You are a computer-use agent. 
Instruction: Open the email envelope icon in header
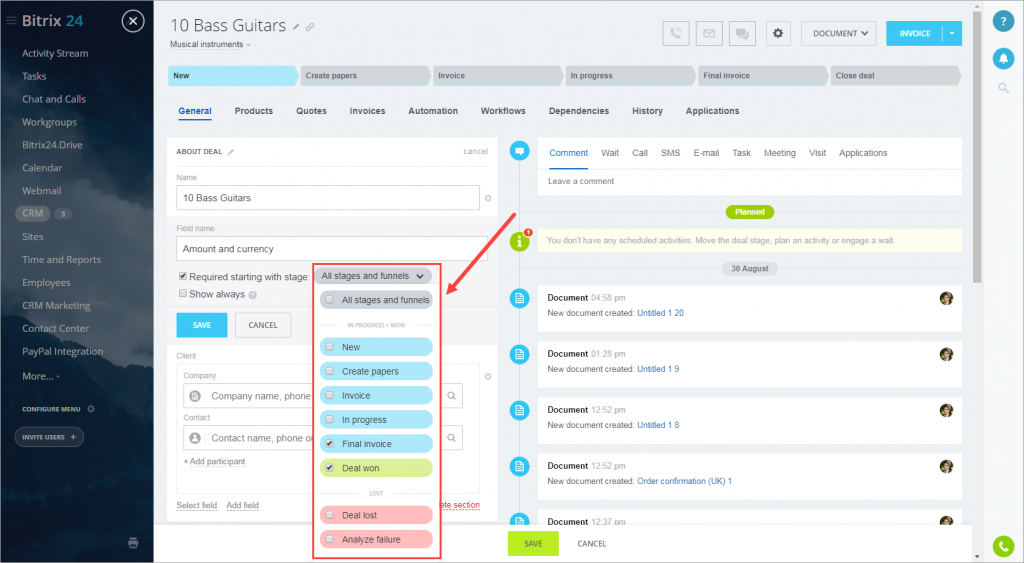(x=709, y=33)
